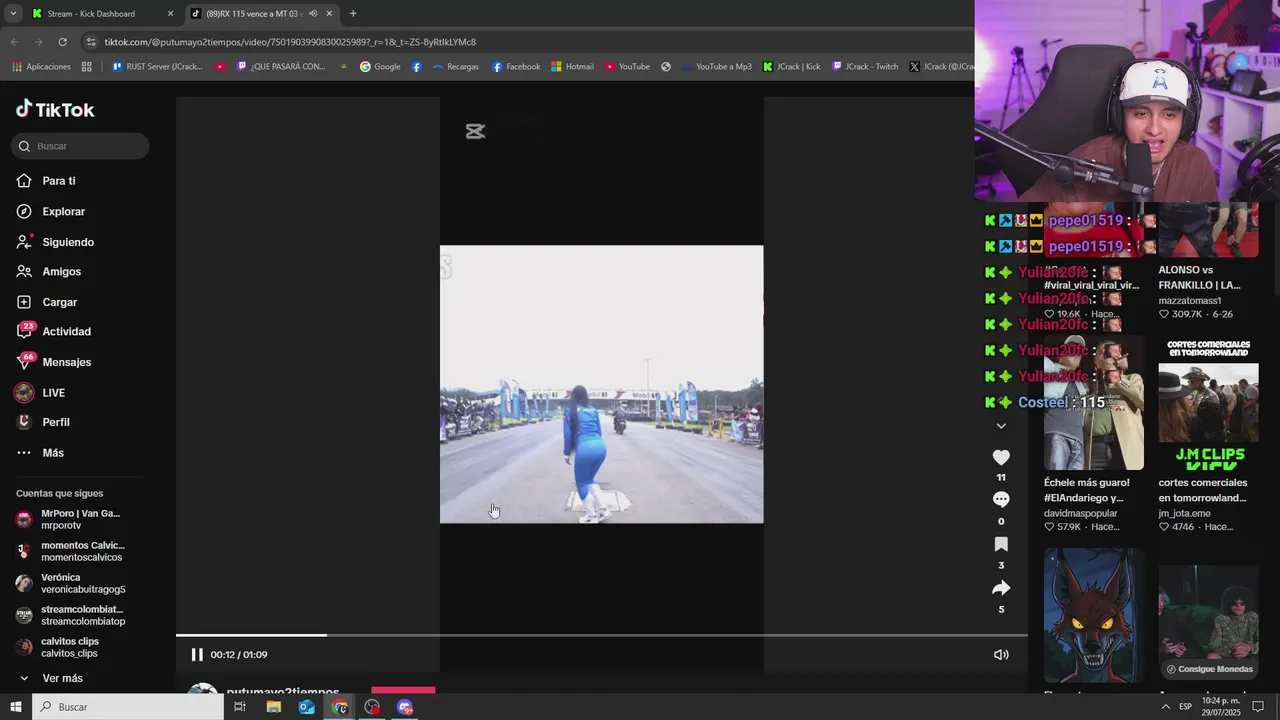Pause the TikTok video
Image resolution: width=1280 pixels, height=720 pixels.
(x=197, y=655)
